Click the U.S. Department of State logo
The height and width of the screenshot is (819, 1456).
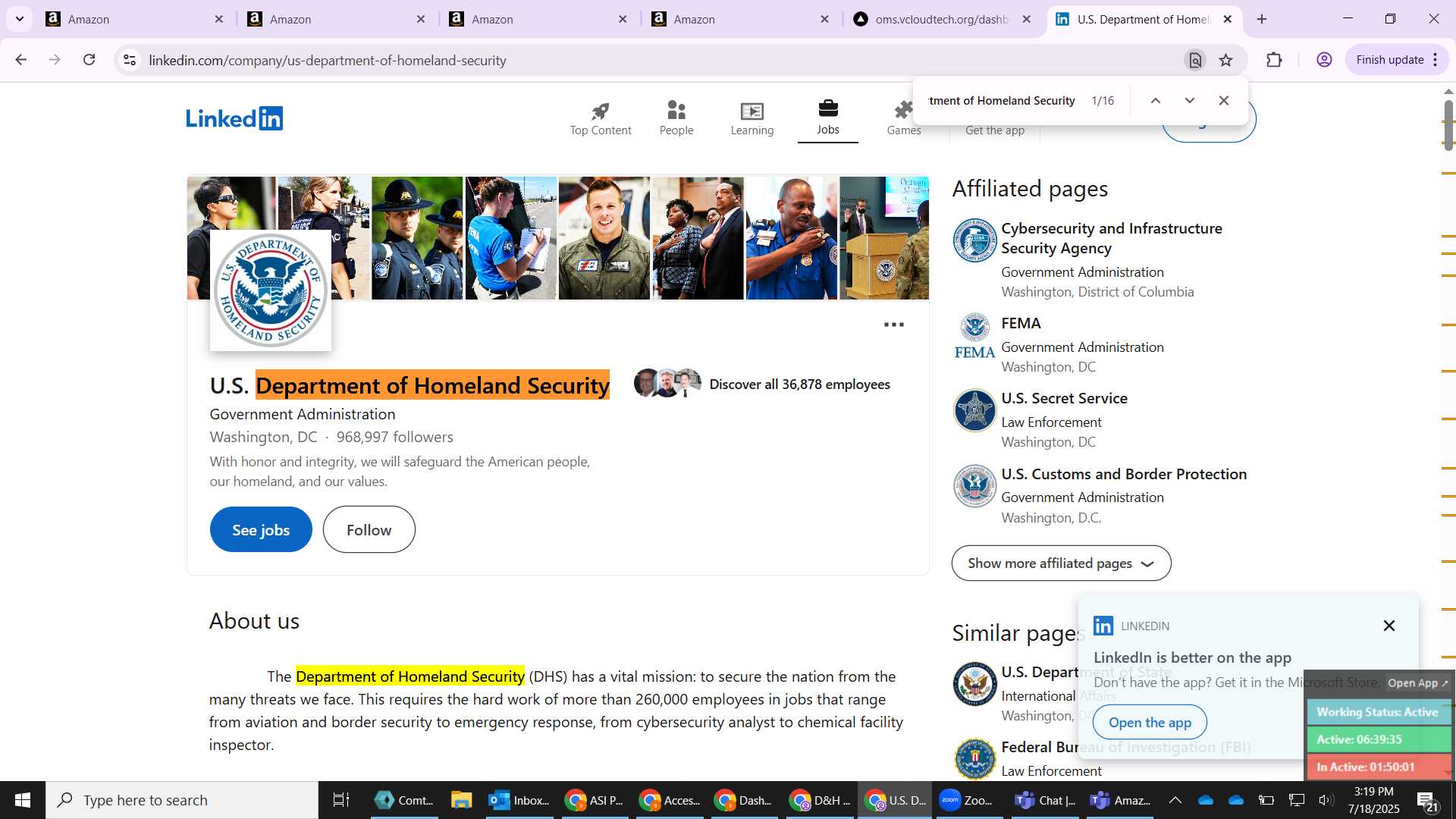click(x=974, y=684)
